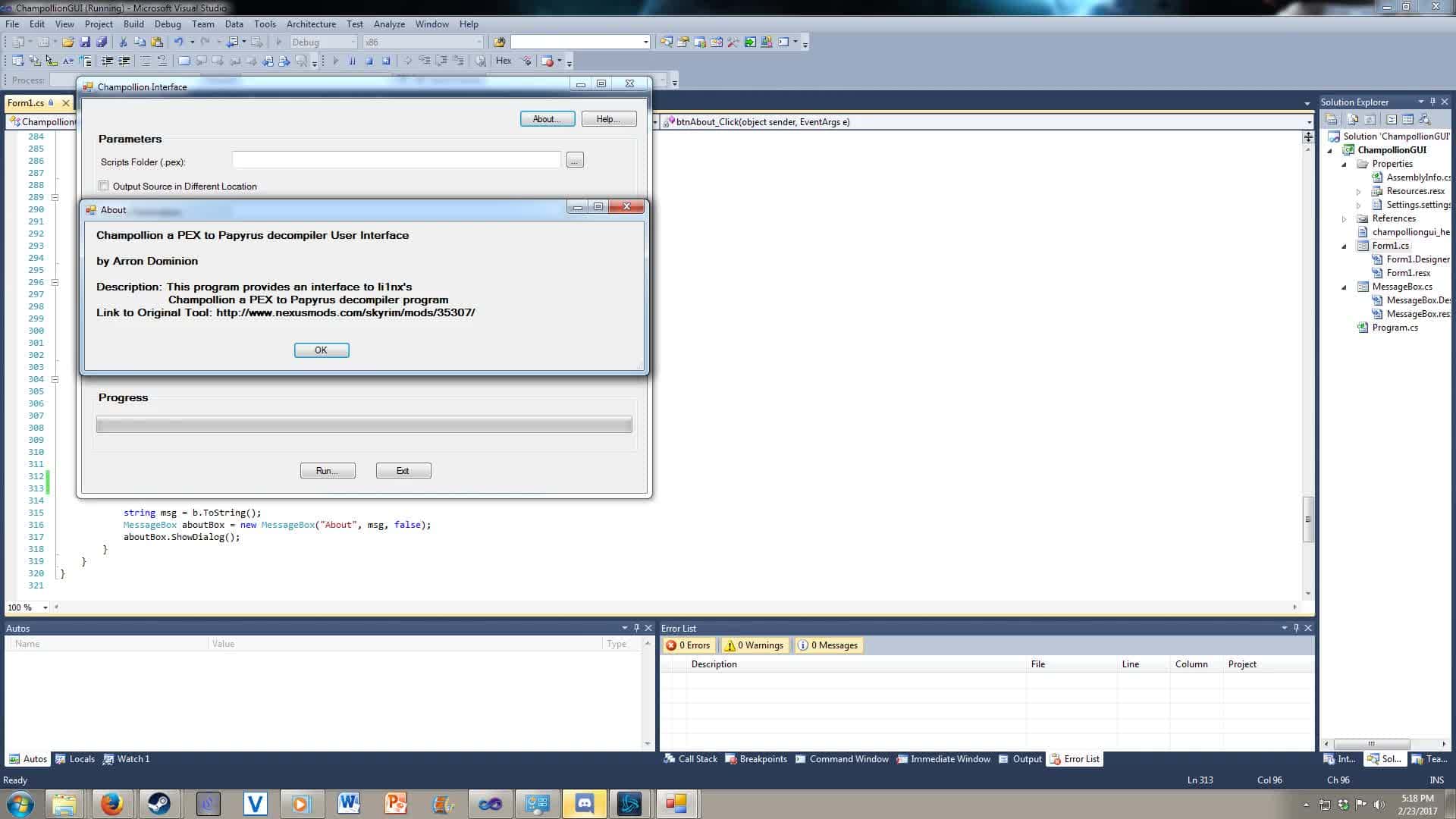Click the Save toolbar icon

tap(85, 42)
